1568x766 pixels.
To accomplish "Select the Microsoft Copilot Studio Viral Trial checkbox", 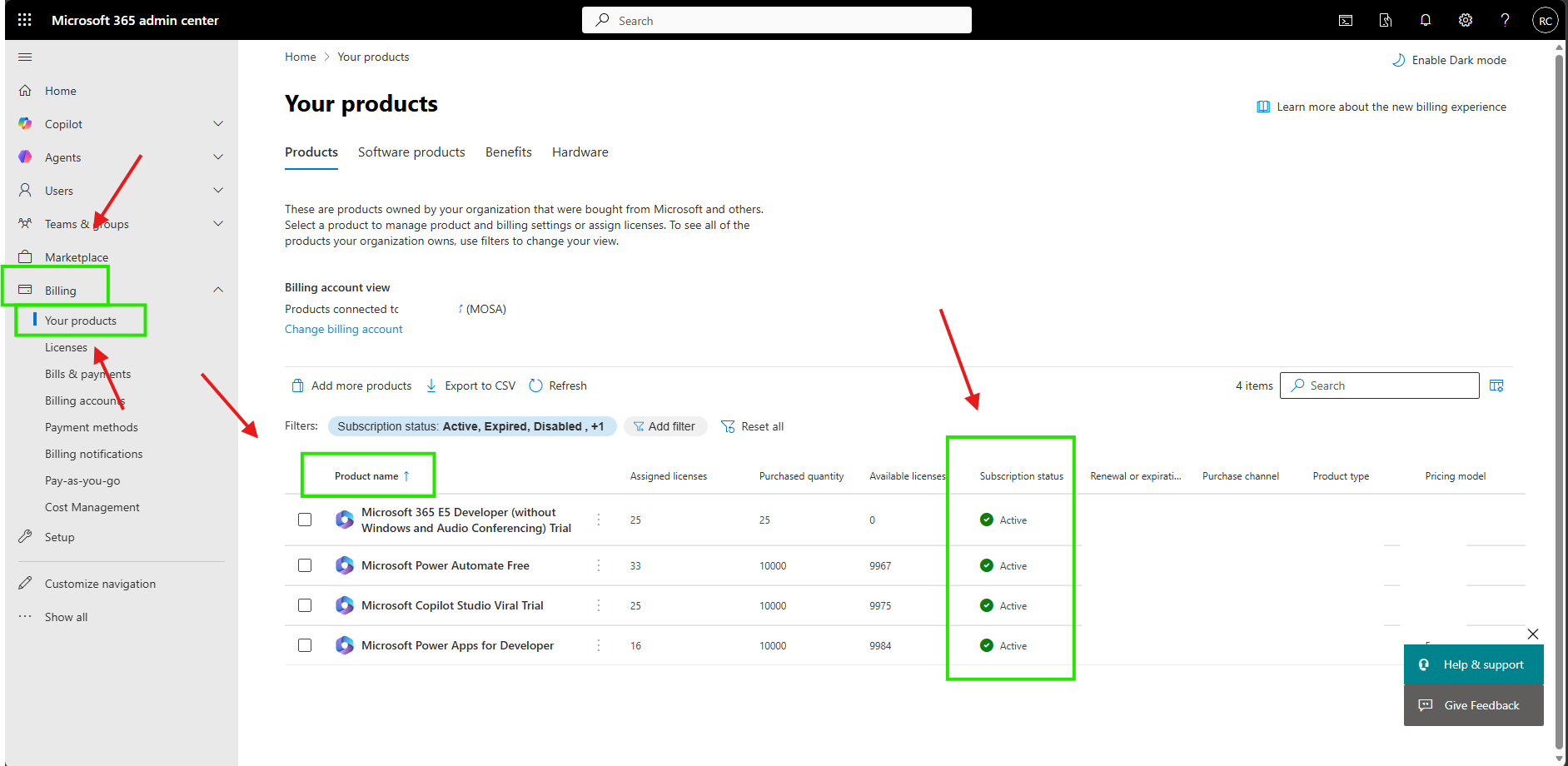I will (305, 605).
